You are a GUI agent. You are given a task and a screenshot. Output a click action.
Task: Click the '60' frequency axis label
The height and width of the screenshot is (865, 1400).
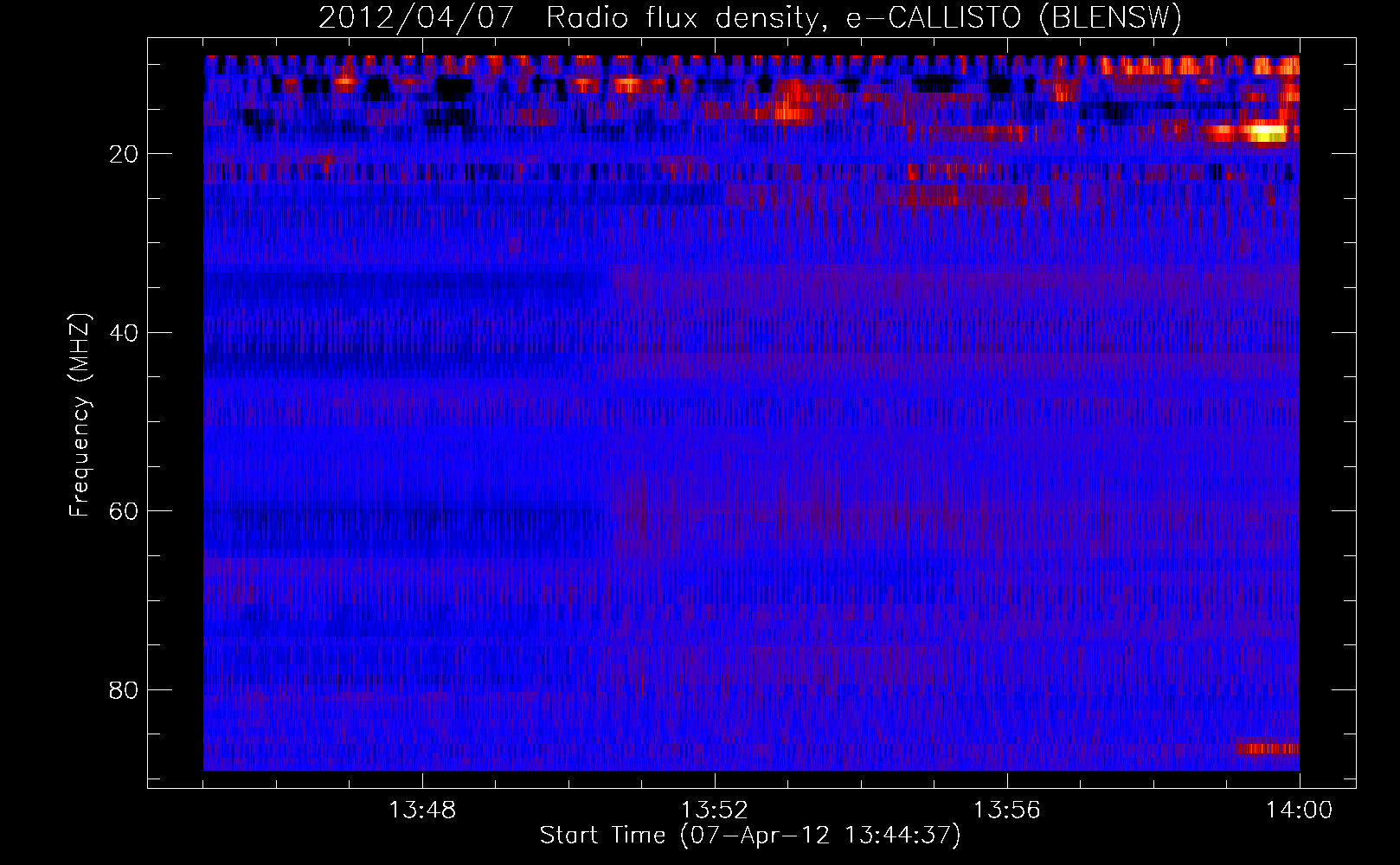click(125, 511)
